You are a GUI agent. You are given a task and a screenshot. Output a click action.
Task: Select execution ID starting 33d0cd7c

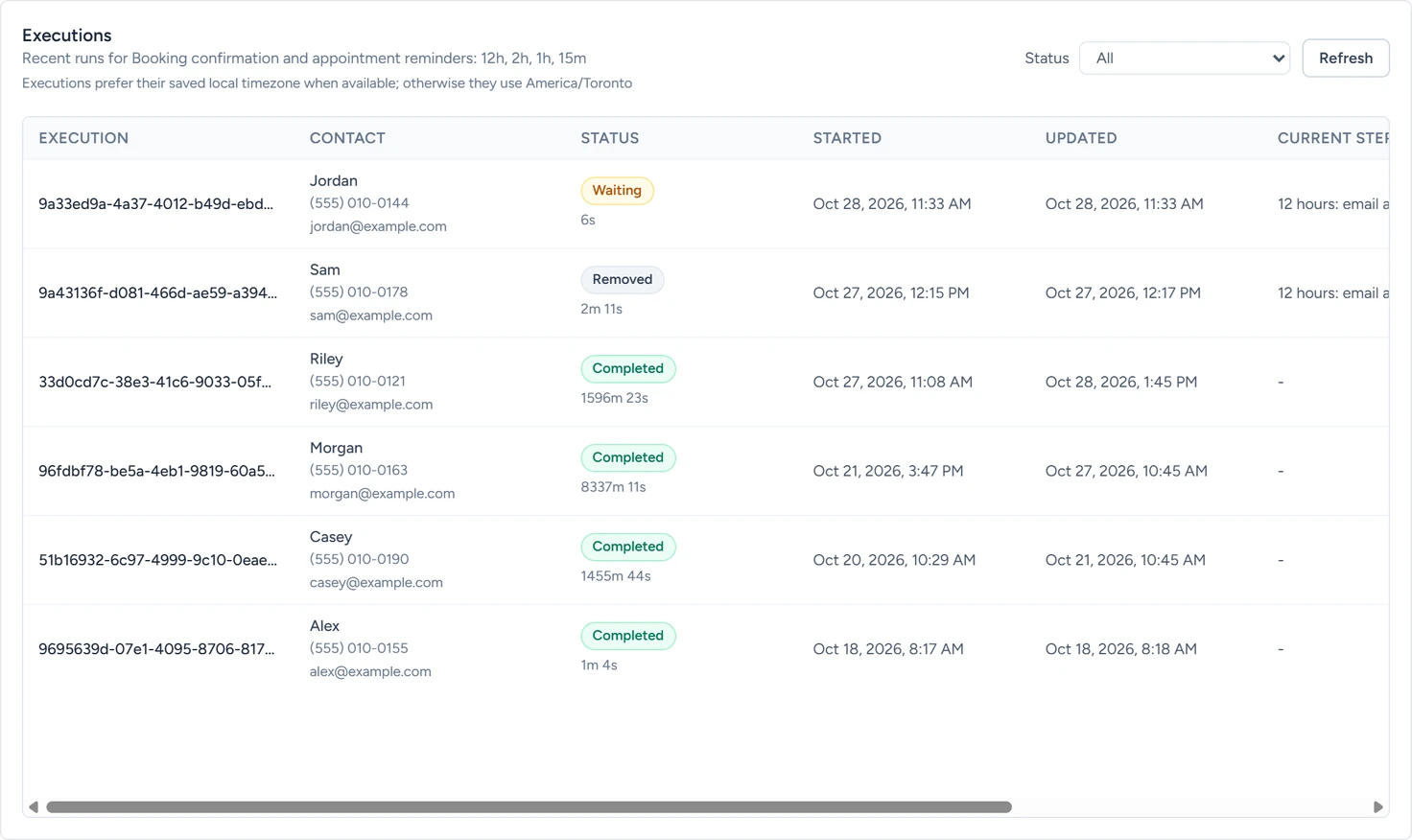click(154, 383)
